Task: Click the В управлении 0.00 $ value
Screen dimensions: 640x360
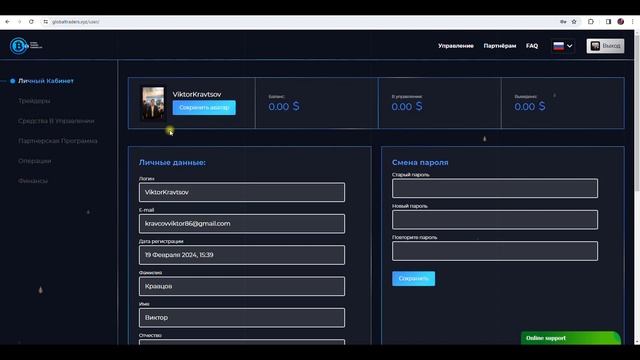Action: pyautogui.click(x=407, y=107)
